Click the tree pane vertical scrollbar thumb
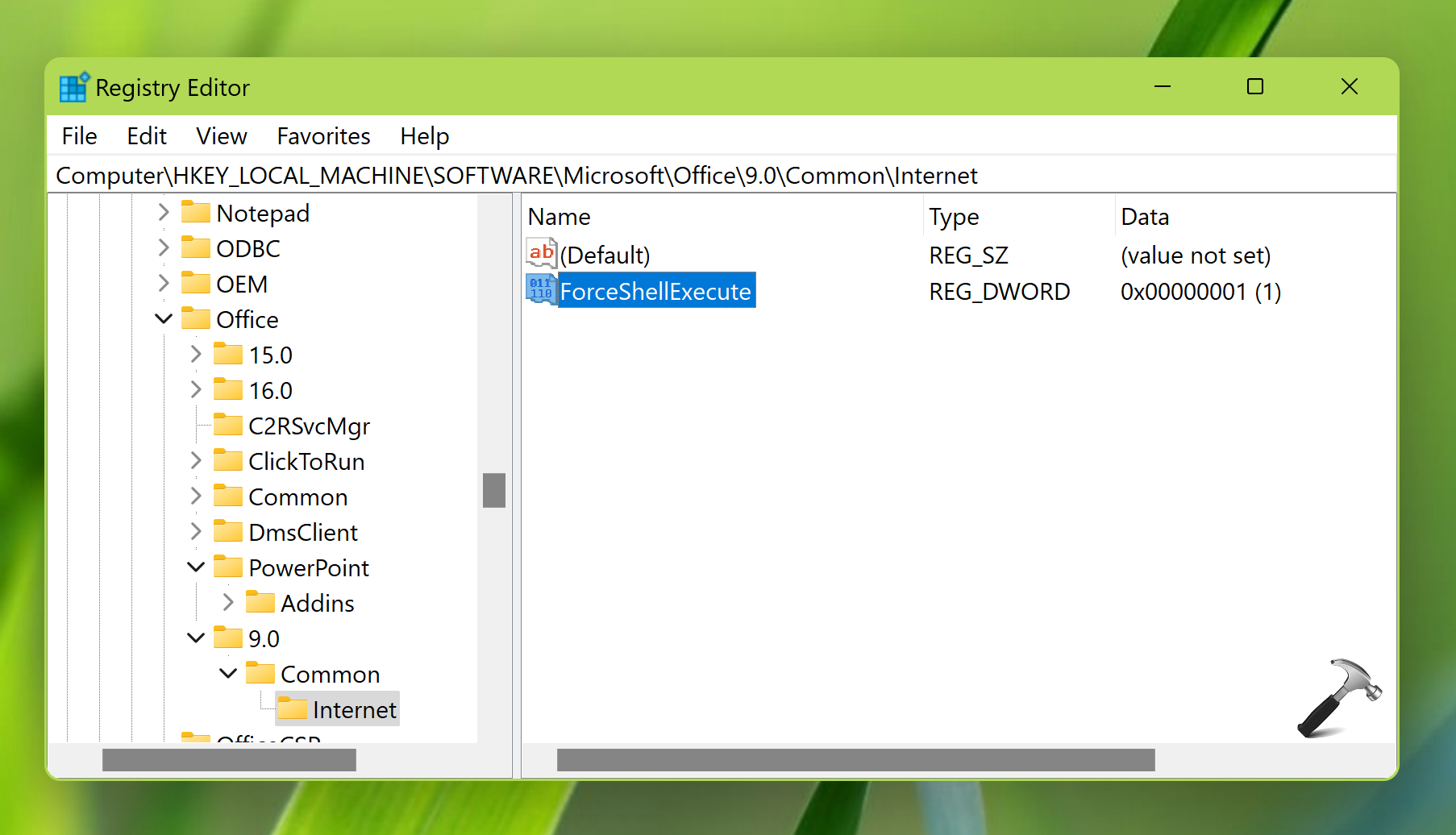The height and width of the screenshot is (835, 1456). pyautogui.click(x=493, y=490)
